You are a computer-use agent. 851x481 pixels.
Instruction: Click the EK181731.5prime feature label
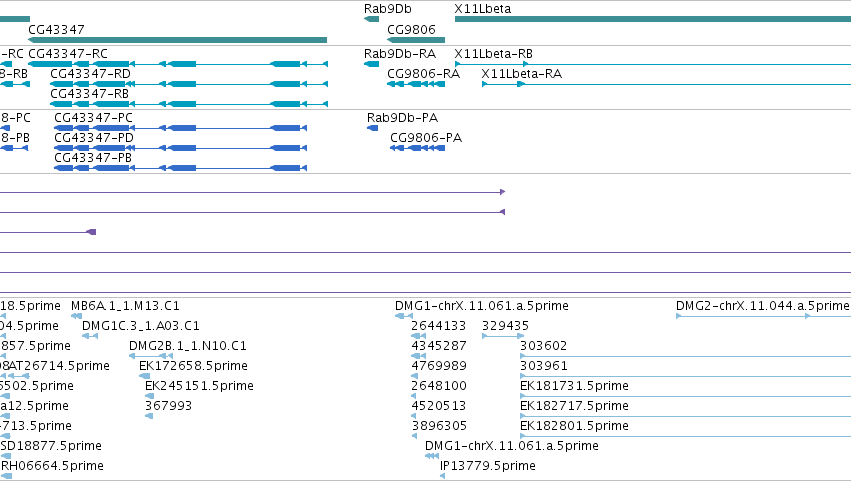(574, 386)
